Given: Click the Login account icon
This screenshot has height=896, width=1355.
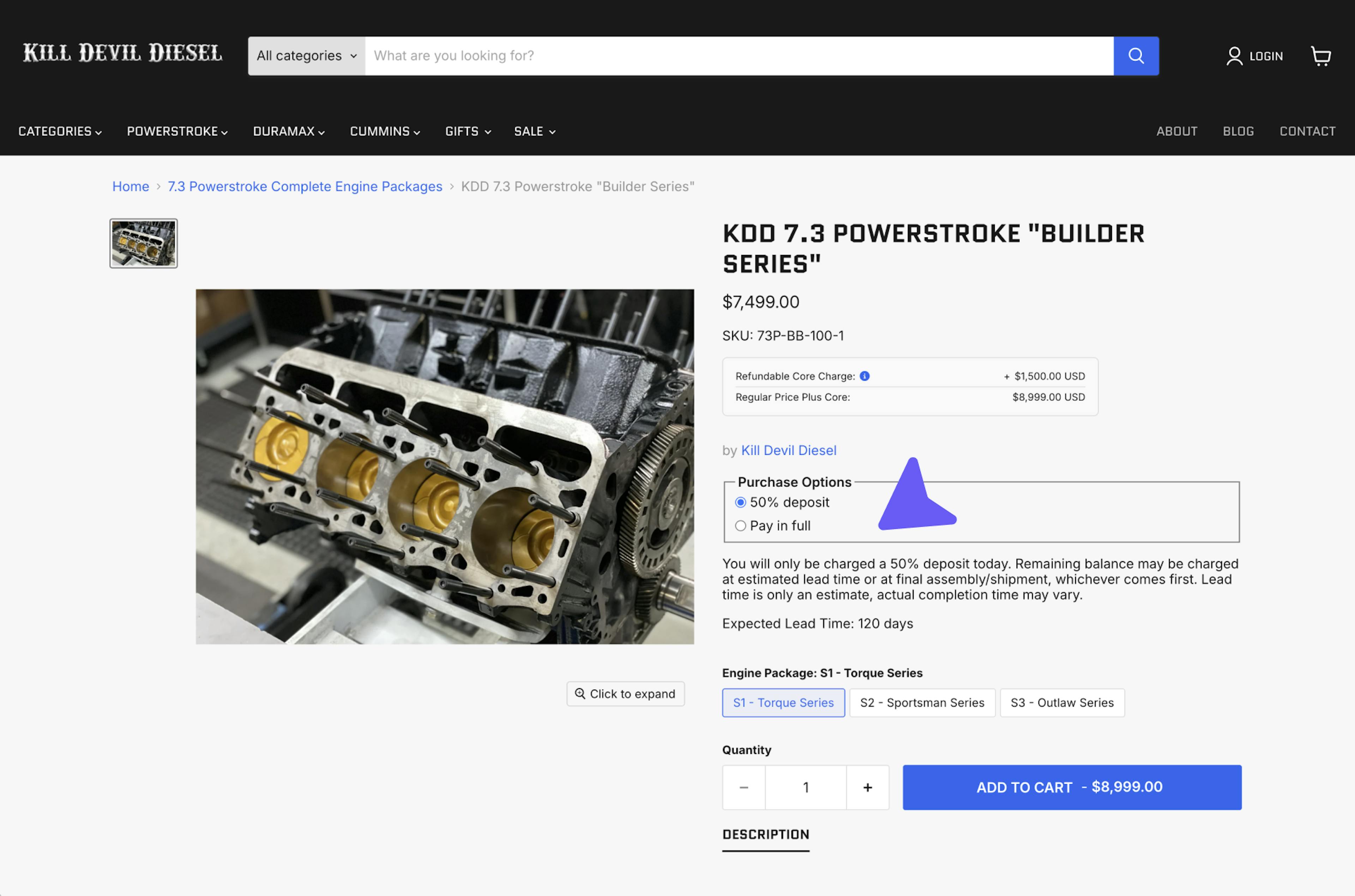Looking at the screenshot, I should [x=1234, y=55].
